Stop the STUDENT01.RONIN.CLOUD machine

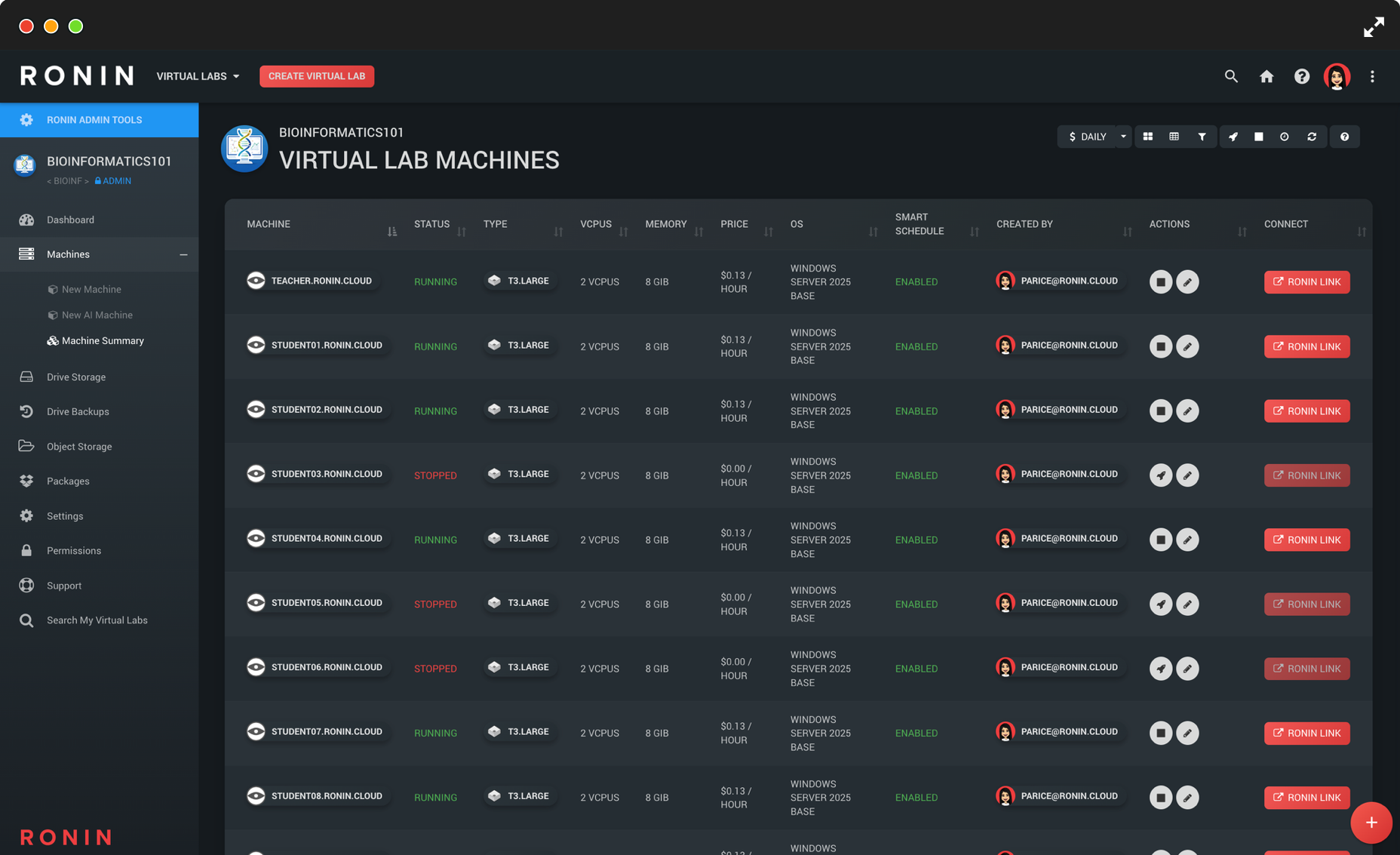(x=1161, y=346)
